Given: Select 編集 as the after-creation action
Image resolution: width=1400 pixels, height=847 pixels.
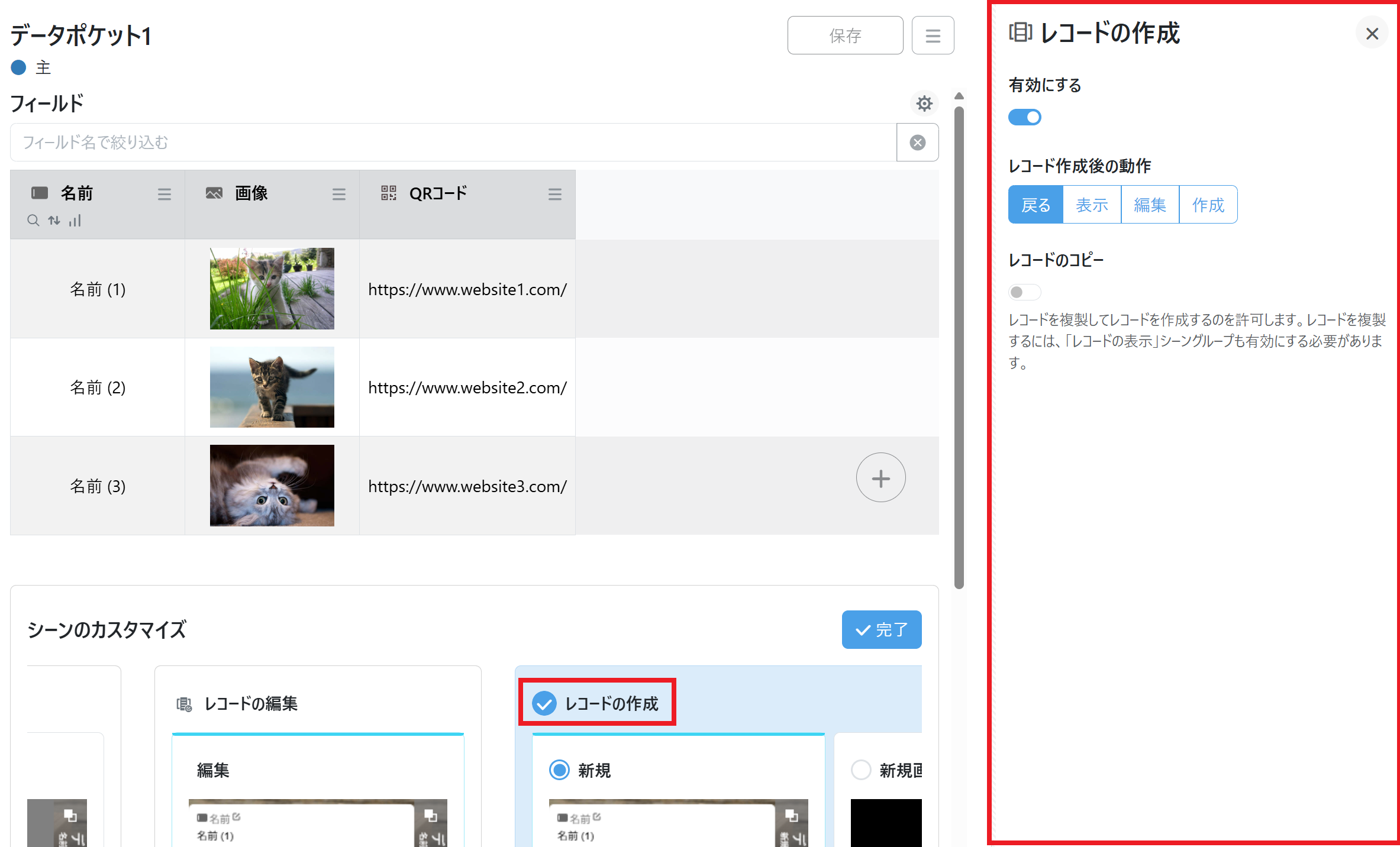Looking at the screenshot, I should pos(1150,205).
